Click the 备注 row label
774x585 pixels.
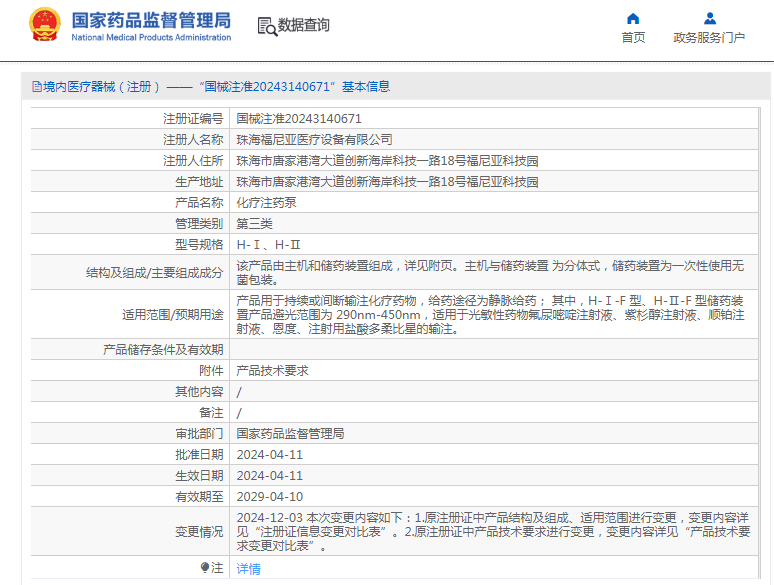[x=211, y=413]
